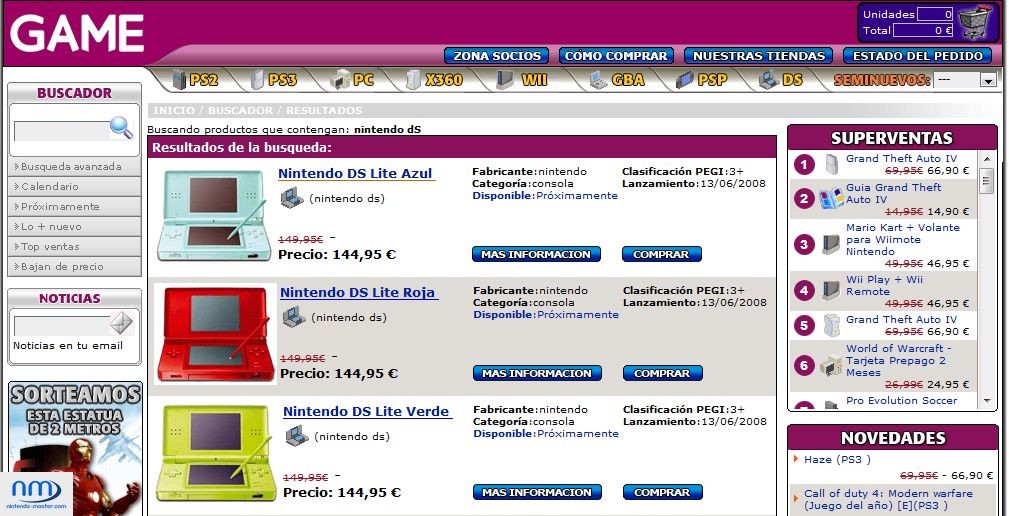Click ZONA SOCIOS button
This screenshot has height=516, width=1009.
(x=496, y=56)
